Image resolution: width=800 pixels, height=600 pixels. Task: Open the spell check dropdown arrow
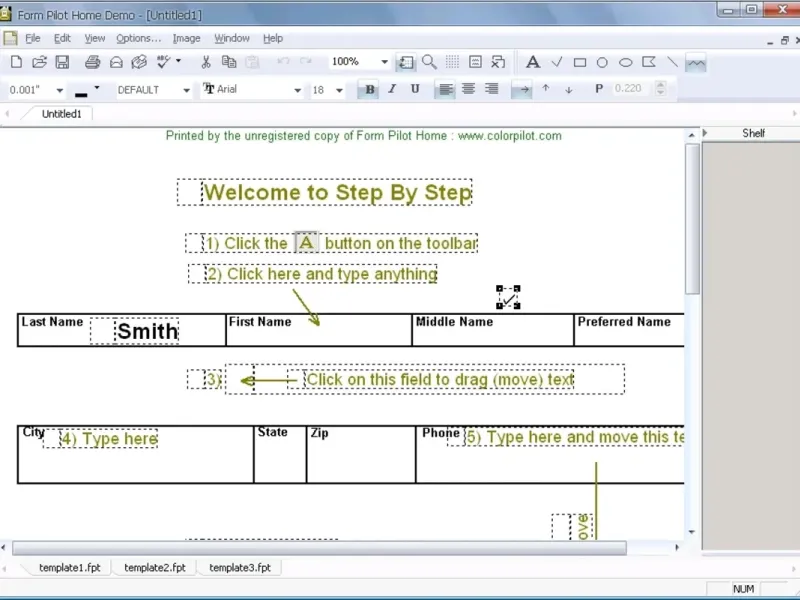pyautogui.click(x=178, y=61)
